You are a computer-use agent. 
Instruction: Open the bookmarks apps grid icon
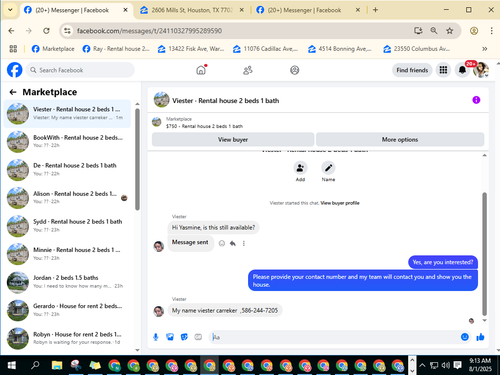13,49
